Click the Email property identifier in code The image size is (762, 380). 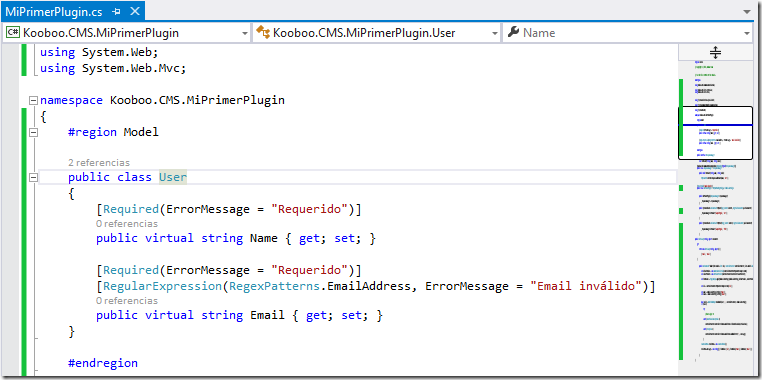pyautogui.click(x=267, y=315)
